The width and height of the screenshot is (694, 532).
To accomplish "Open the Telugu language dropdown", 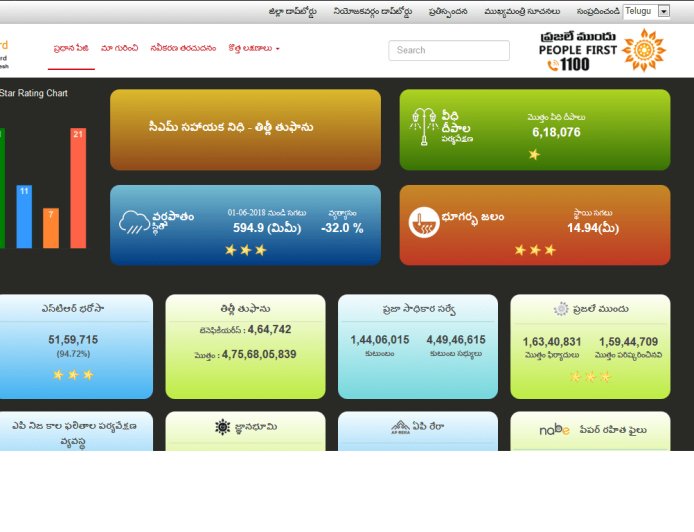I will [646, 11].
